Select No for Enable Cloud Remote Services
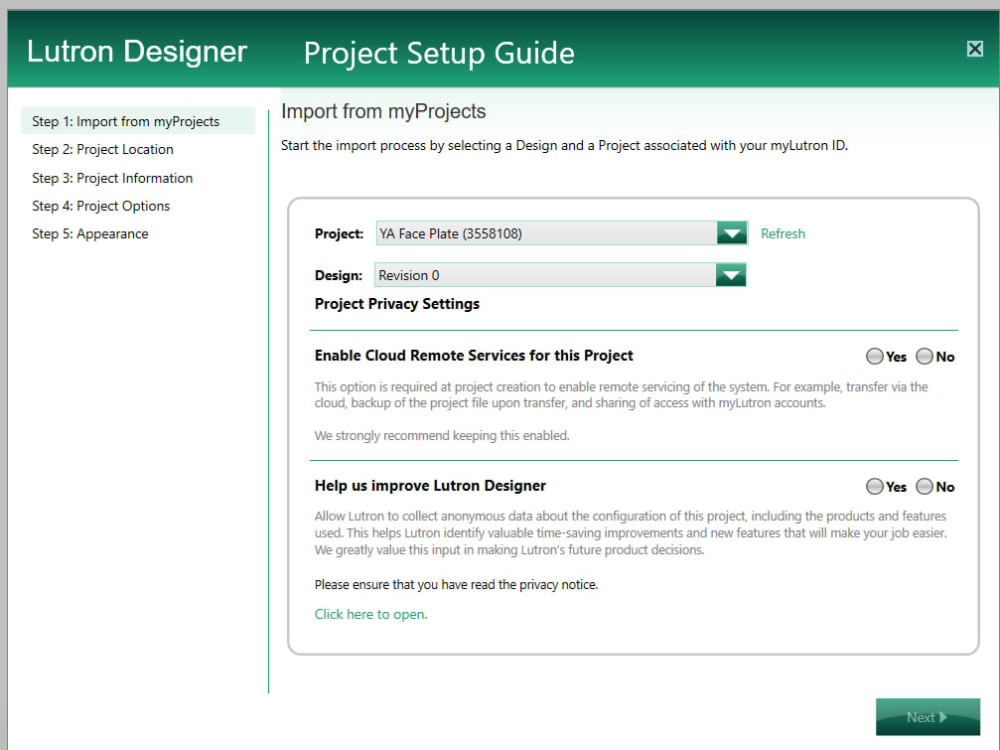The height and width of the screenshot is (750, 1000). click(x=926, y=356)
